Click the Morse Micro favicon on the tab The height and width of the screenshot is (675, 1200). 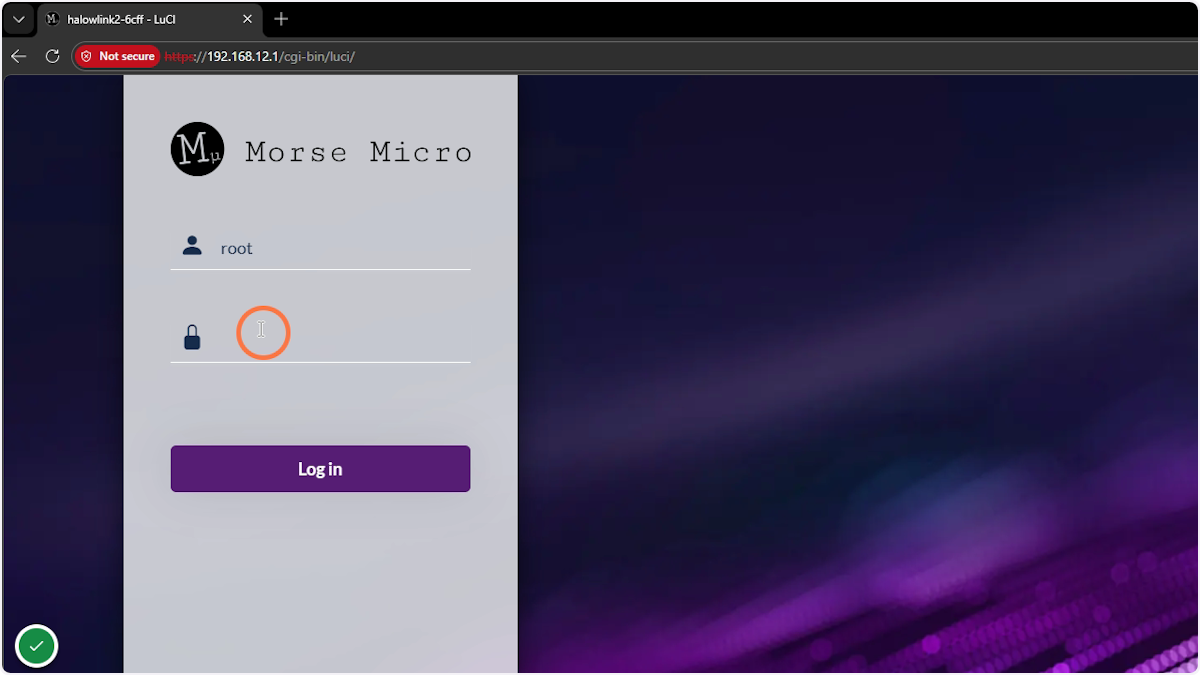[53, 18]
